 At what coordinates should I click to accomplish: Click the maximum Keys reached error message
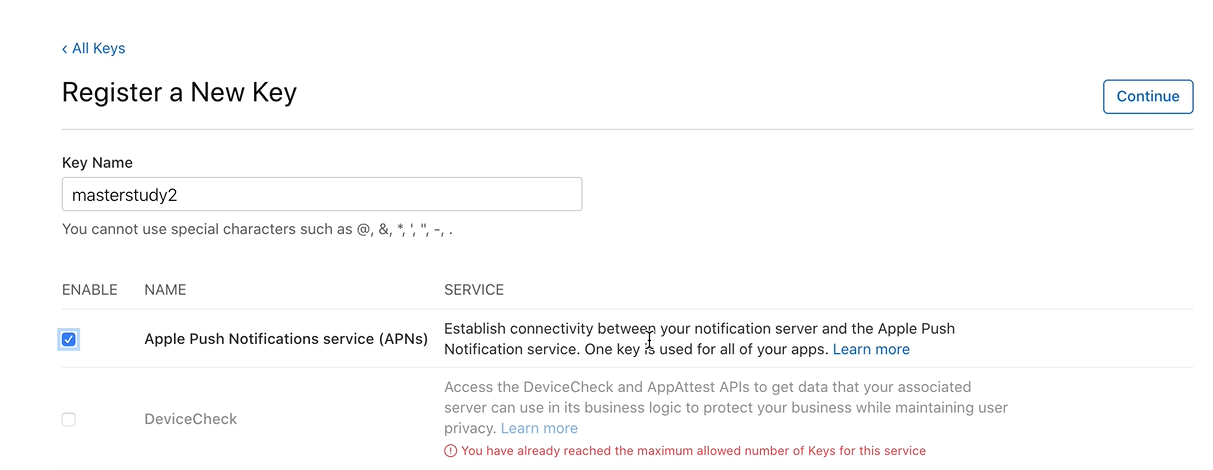[693, 451]
